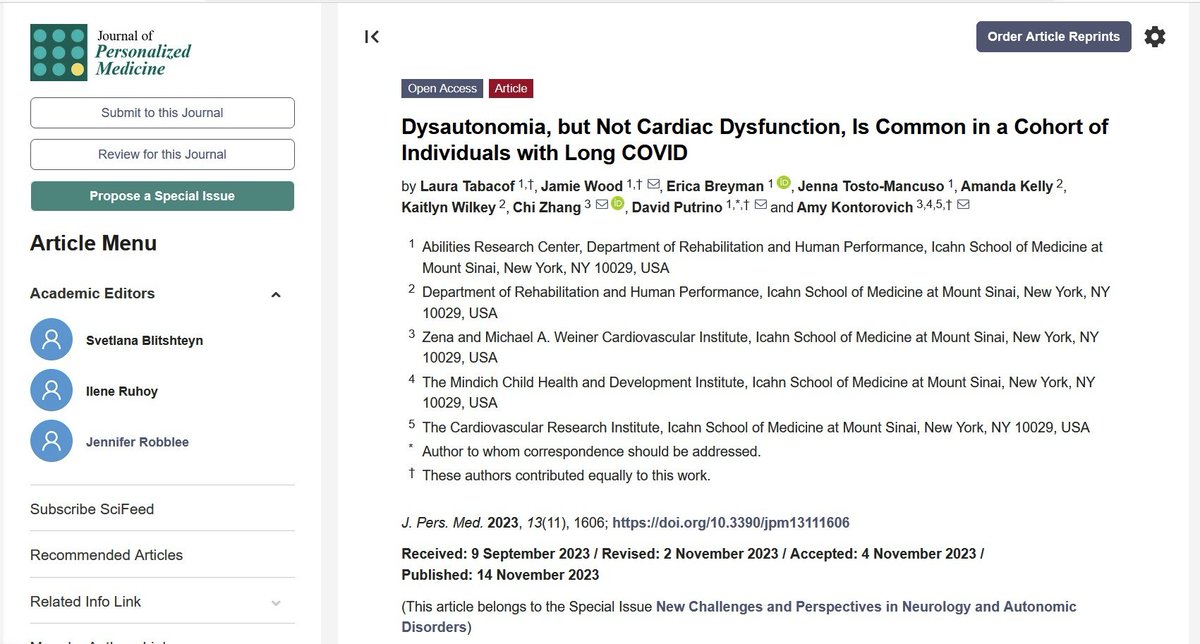
Task: Collapse the Academic Editors section chevron
Action: pyautogui.click(x=276, y=294)
